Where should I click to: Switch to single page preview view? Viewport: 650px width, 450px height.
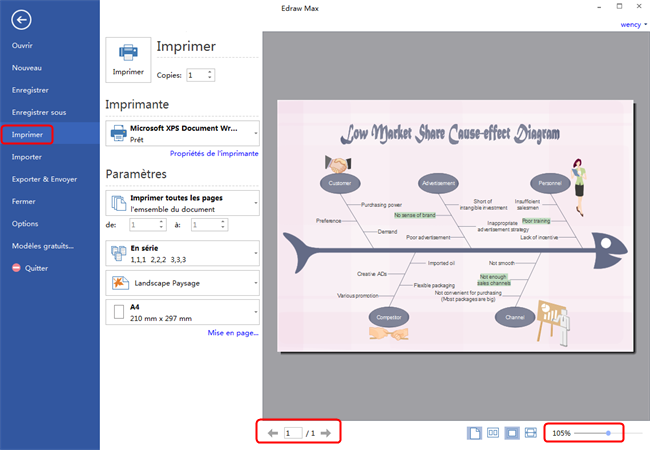pos(476,433)
